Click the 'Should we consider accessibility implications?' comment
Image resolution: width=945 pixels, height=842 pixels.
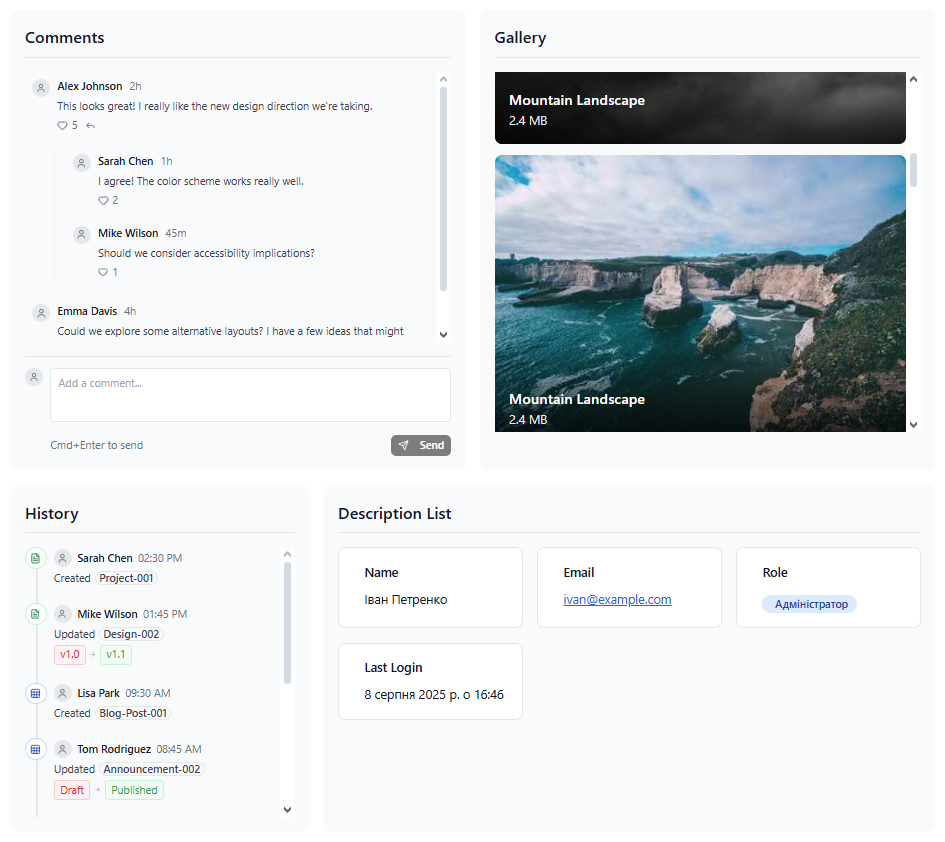pos(206,253)
